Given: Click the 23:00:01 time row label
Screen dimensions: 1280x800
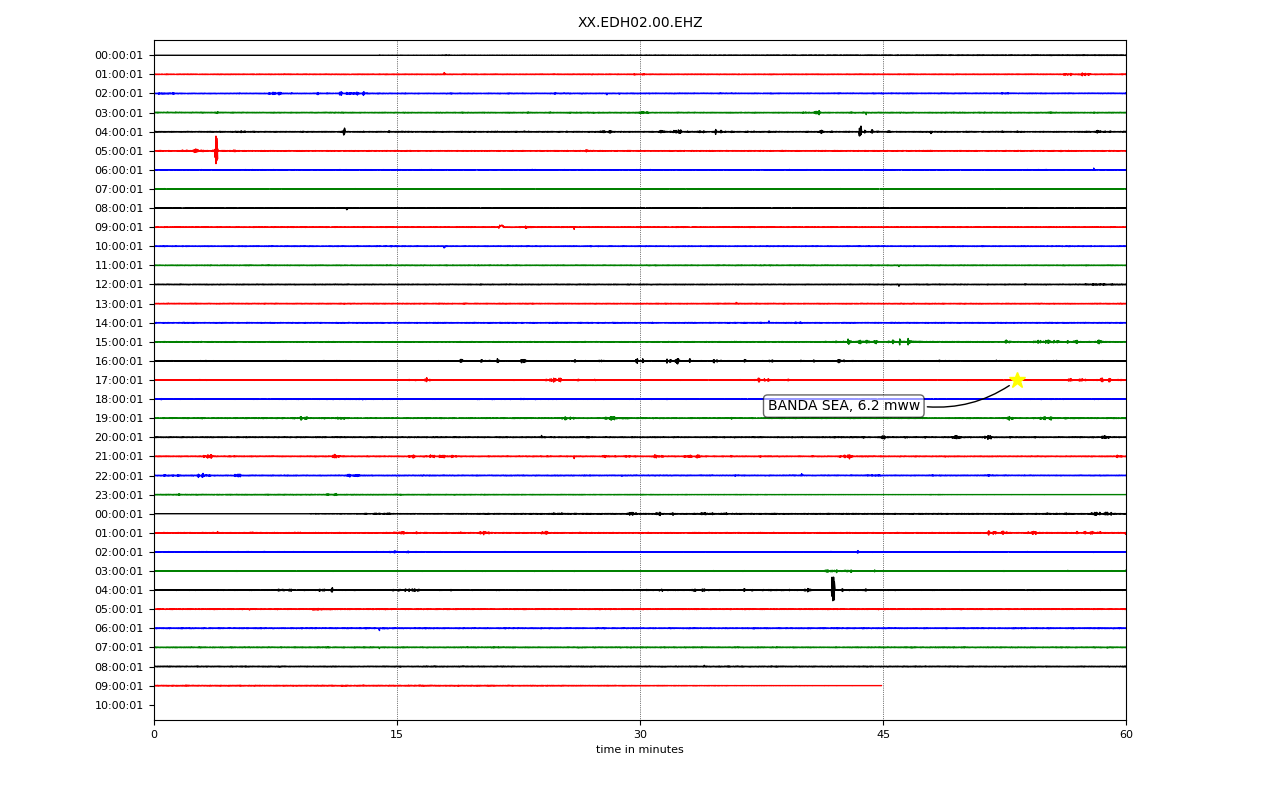Looking at the screenshot, I should click(119, 496).
